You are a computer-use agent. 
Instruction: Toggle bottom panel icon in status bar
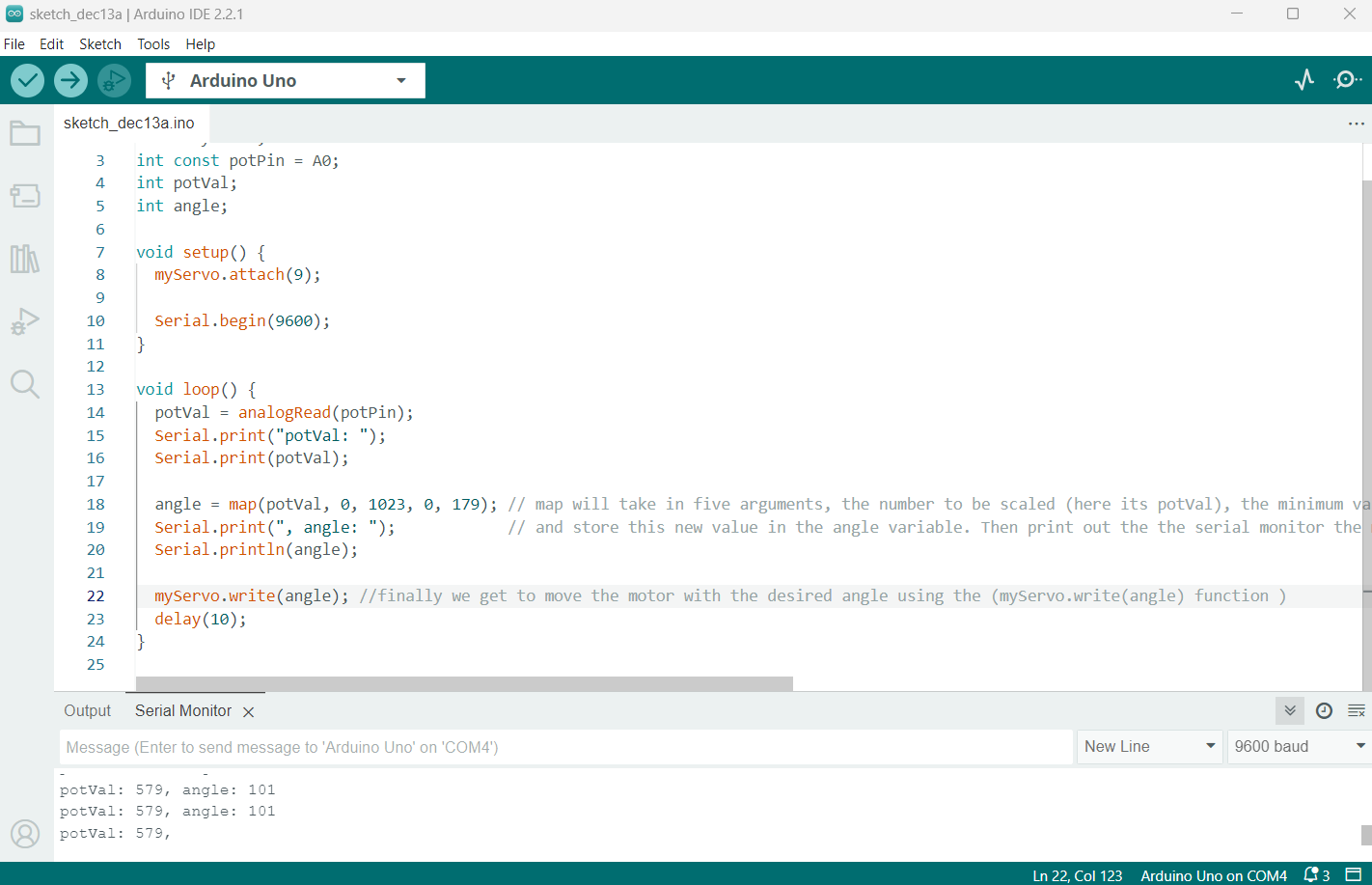[x=1354, y=875]
